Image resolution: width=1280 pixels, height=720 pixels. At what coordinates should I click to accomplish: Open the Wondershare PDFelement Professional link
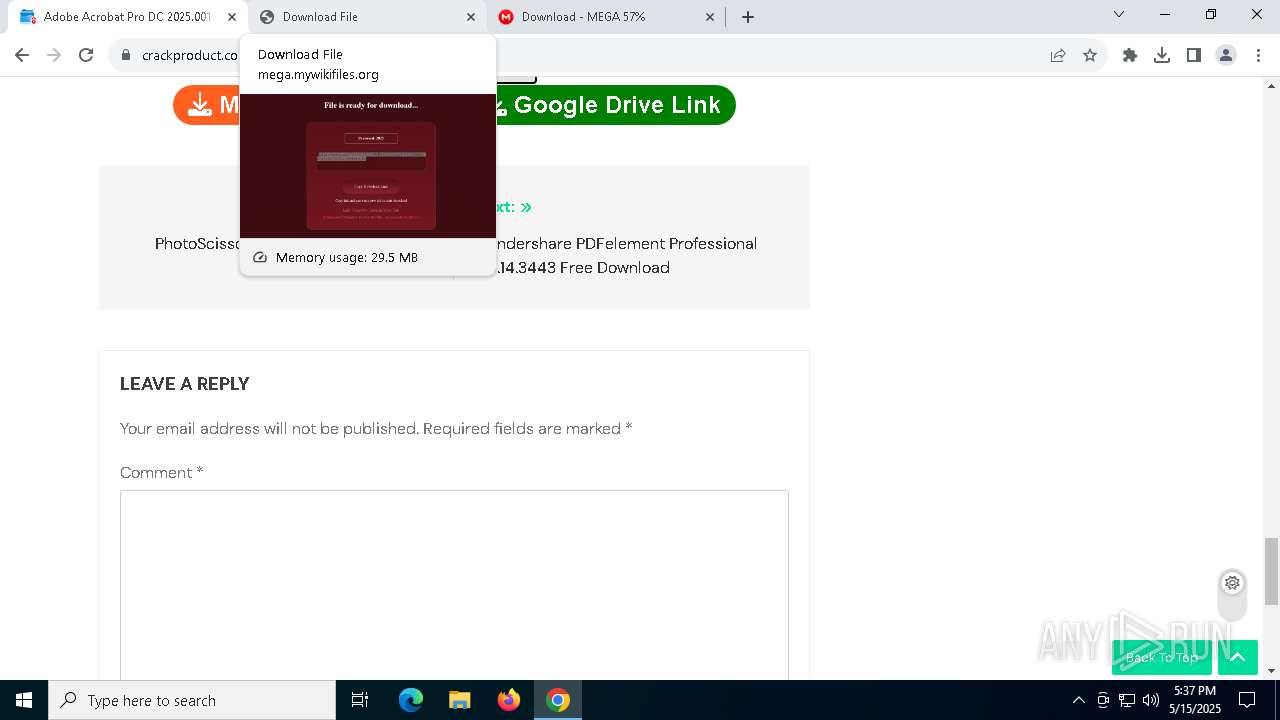626,255
